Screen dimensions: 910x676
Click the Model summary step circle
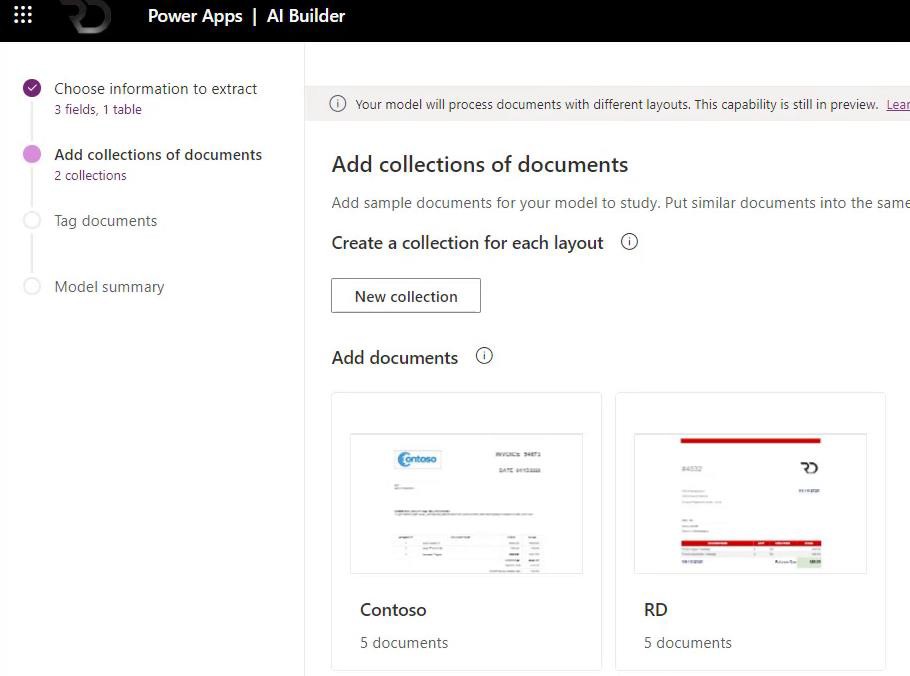pos(32,286)
